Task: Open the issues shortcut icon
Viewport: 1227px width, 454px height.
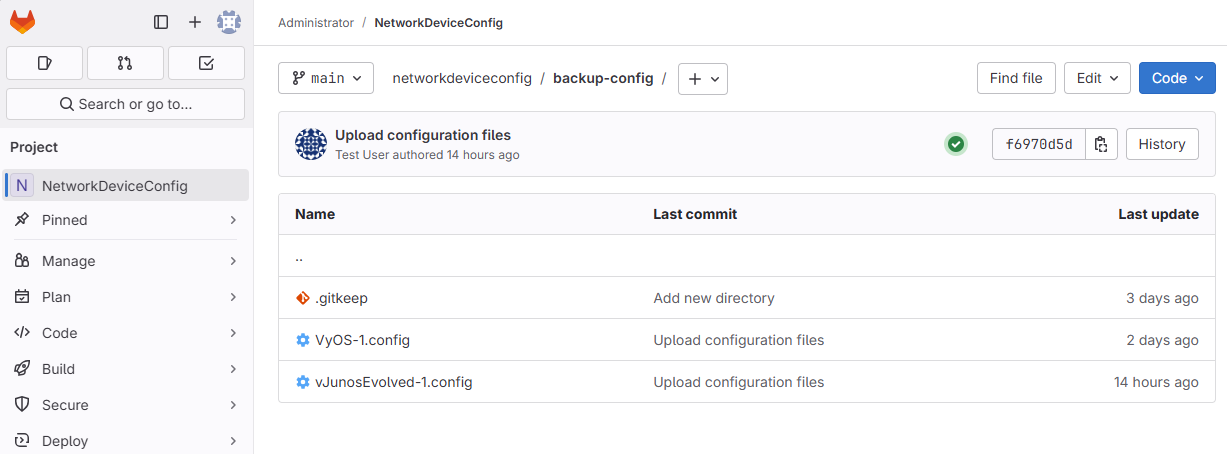Action: [x=44, y=63]
